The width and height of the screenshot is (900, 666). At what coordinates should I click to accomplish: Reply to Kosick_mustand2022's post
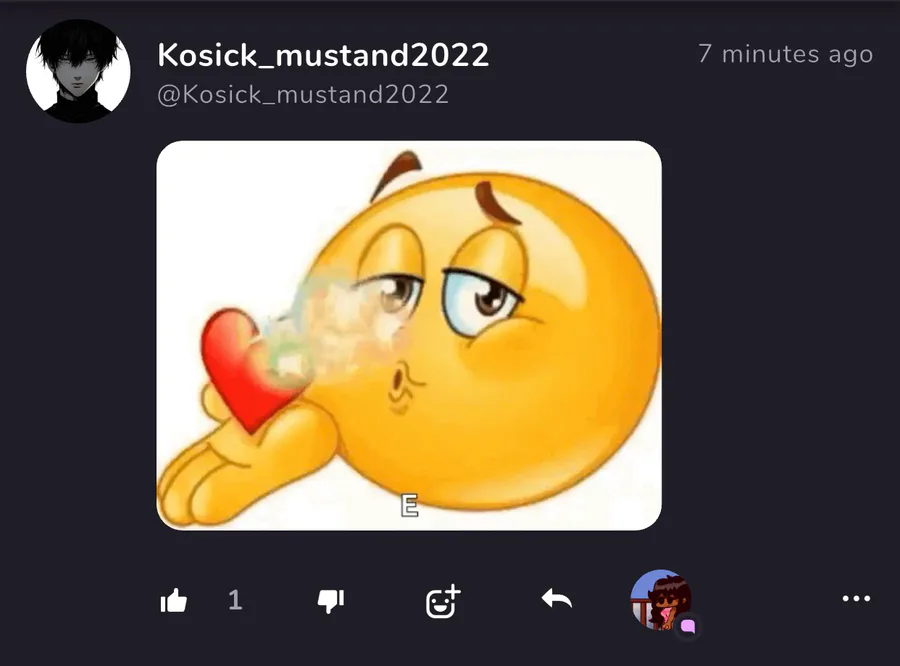click(557, 599)
